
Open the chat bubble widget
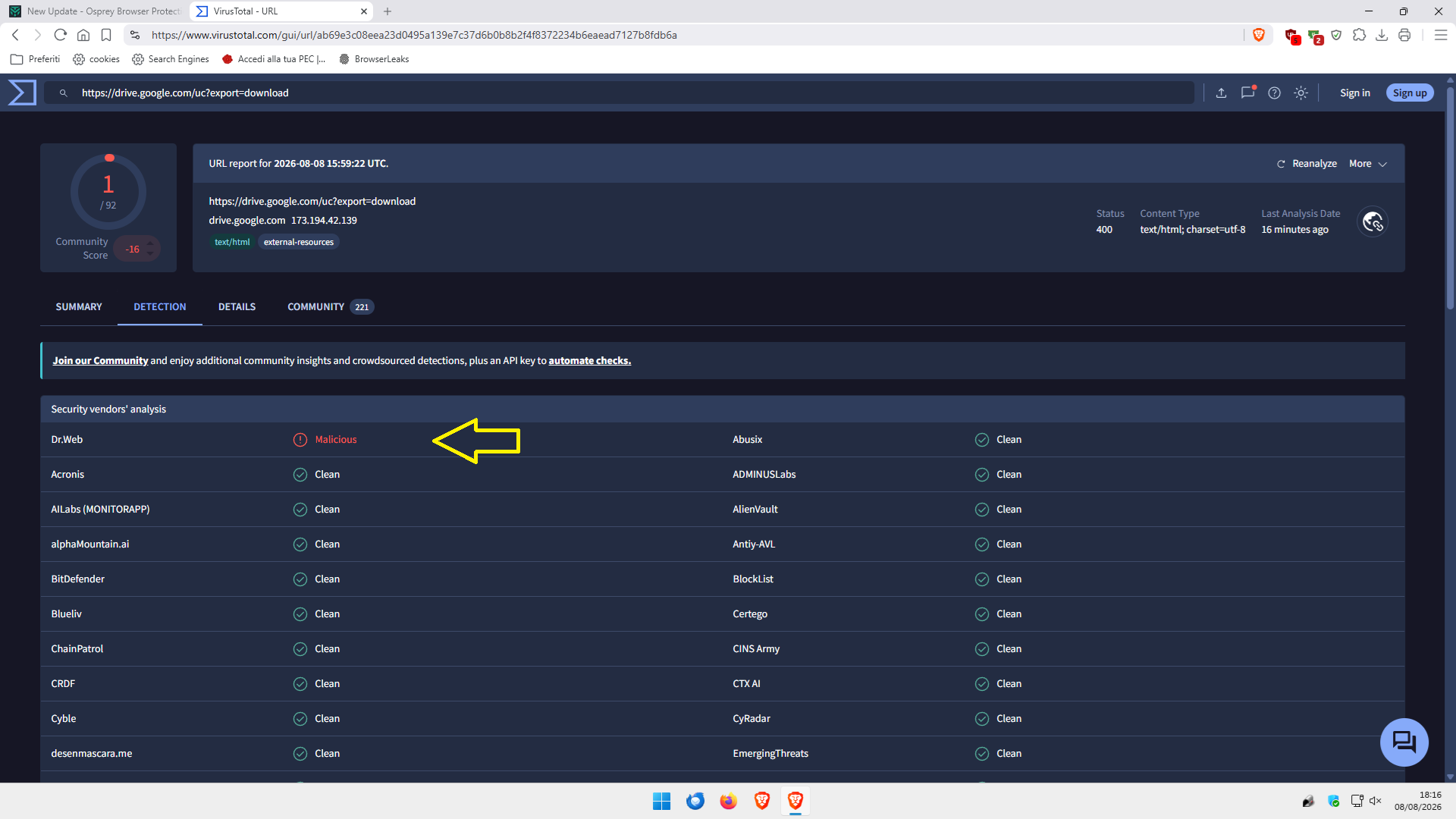pos(1404,742)
